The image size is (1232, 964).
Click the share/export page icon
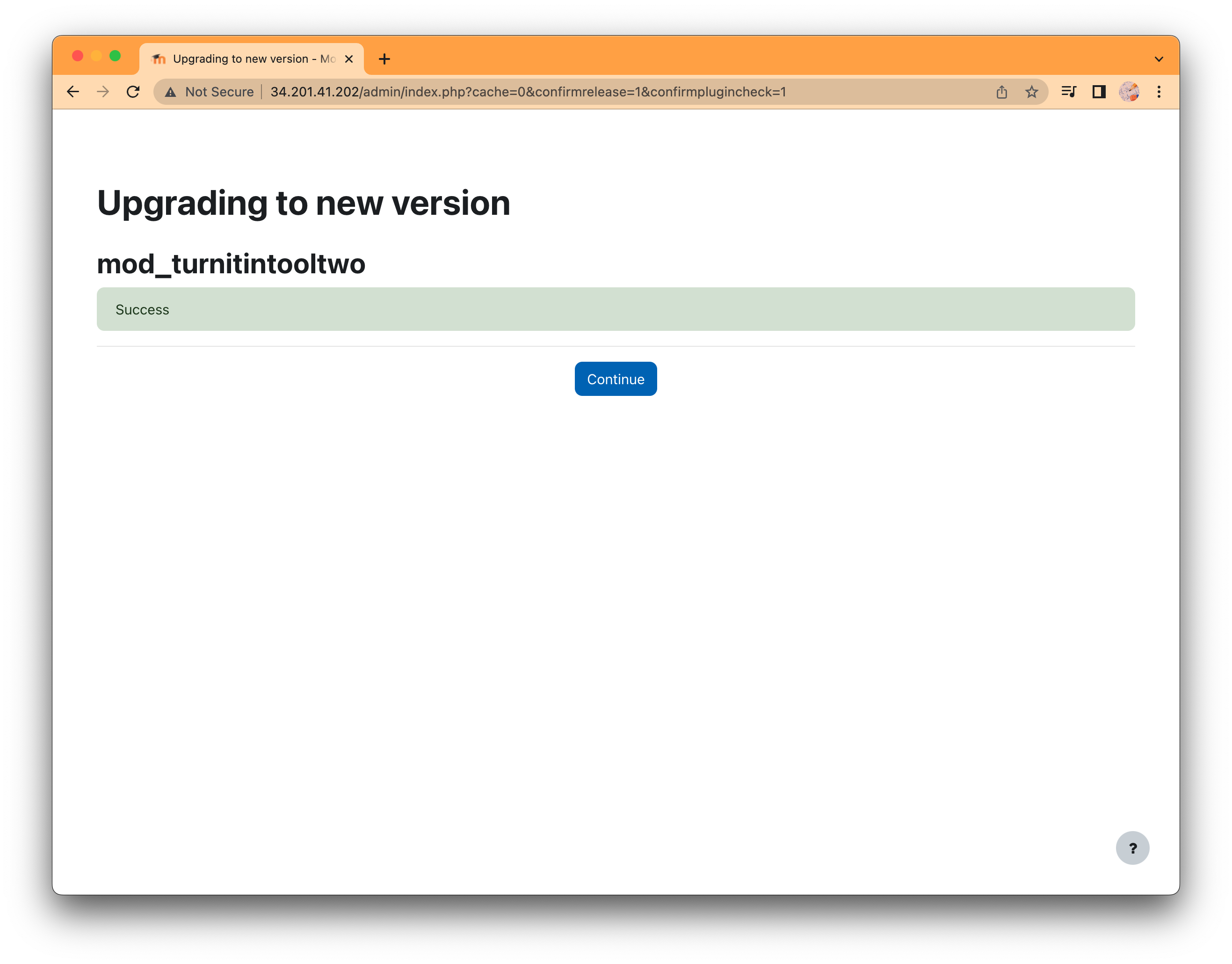[1002, 91]
